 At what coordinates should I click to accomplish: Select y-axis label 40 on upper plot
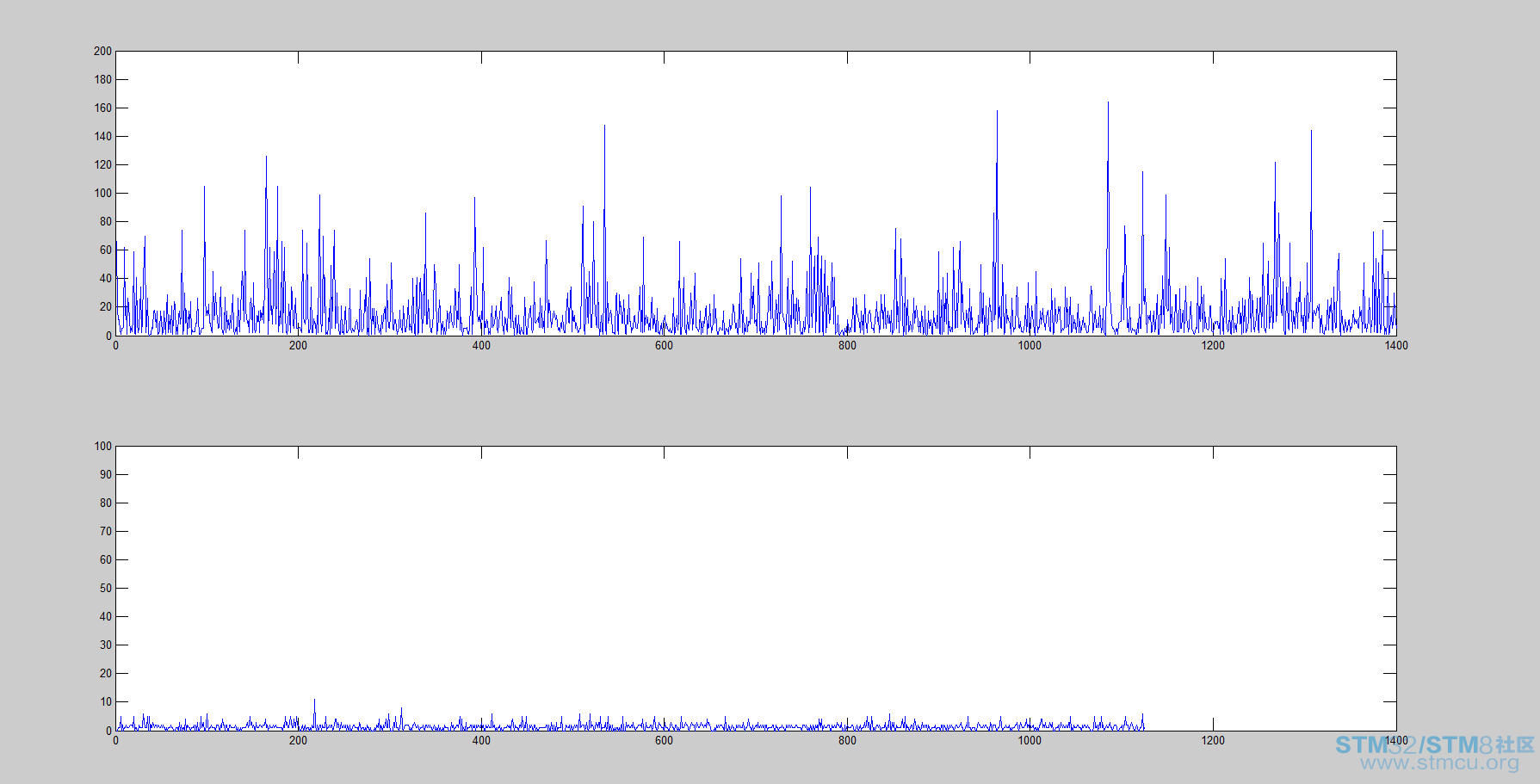point(106,278)
